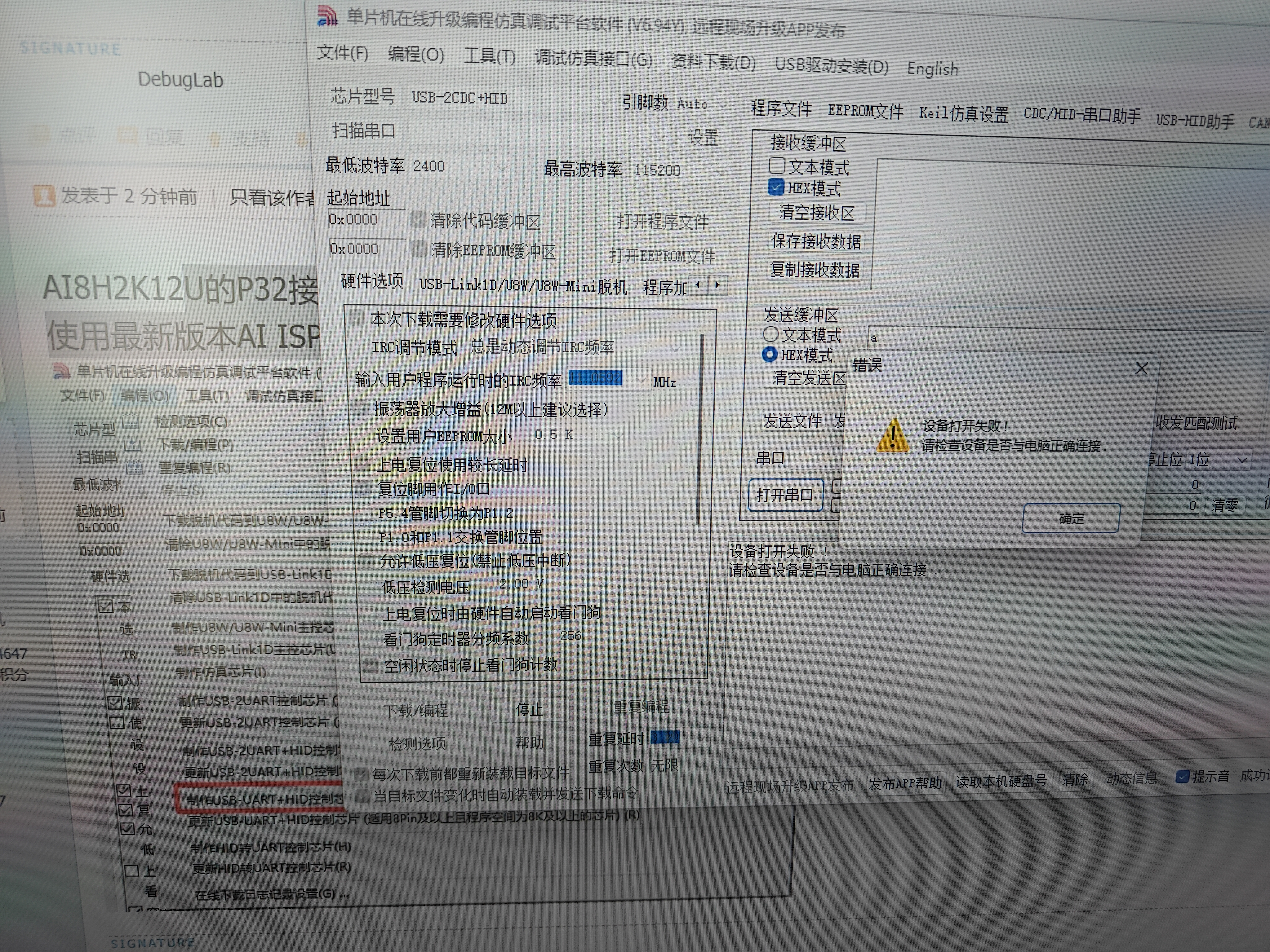This screenshot has width=1270, height=952.
Task: Click the 下载/编程(P) menu icon
Action: [133, 444]
